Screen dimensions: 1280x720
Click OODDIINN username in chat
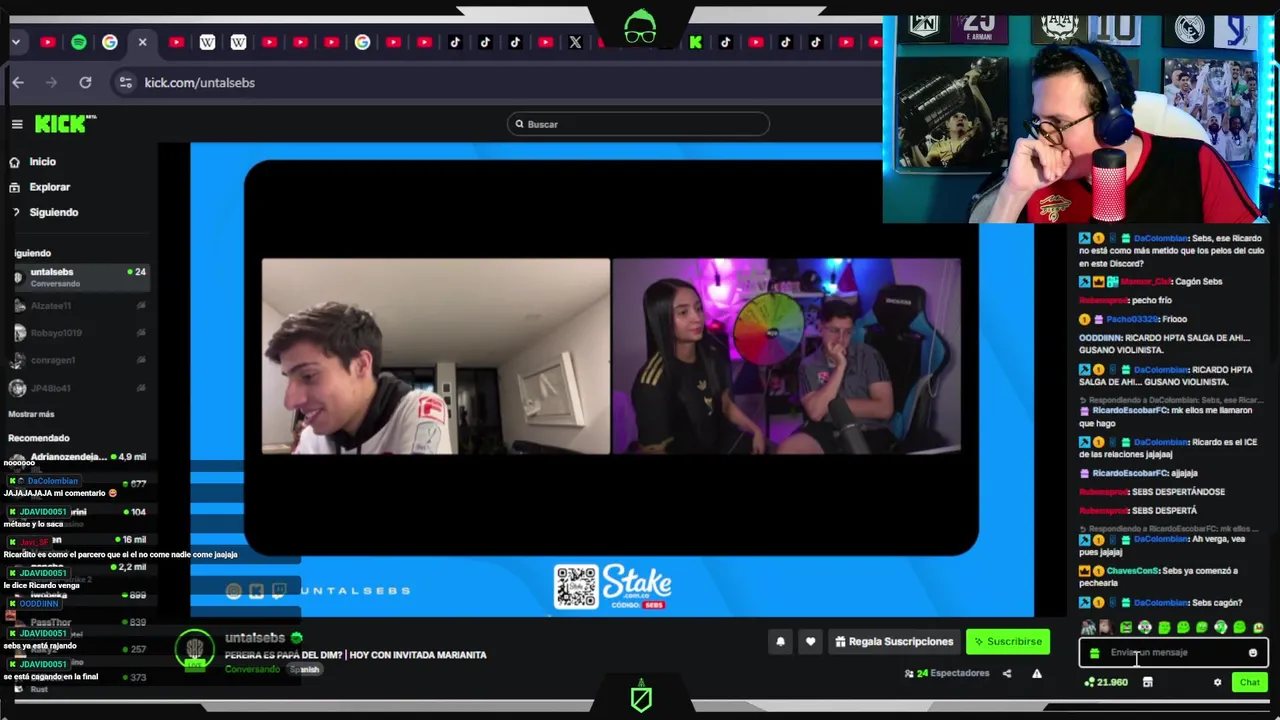(x=1100, y=338)
